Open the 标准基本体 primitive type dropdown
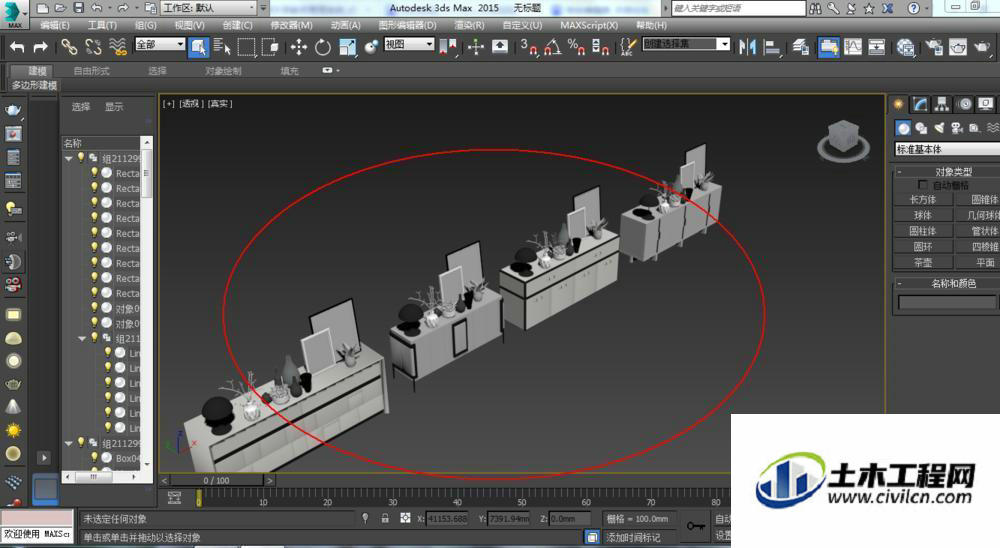Screen dimensions: 1000x548 [947, 149]
